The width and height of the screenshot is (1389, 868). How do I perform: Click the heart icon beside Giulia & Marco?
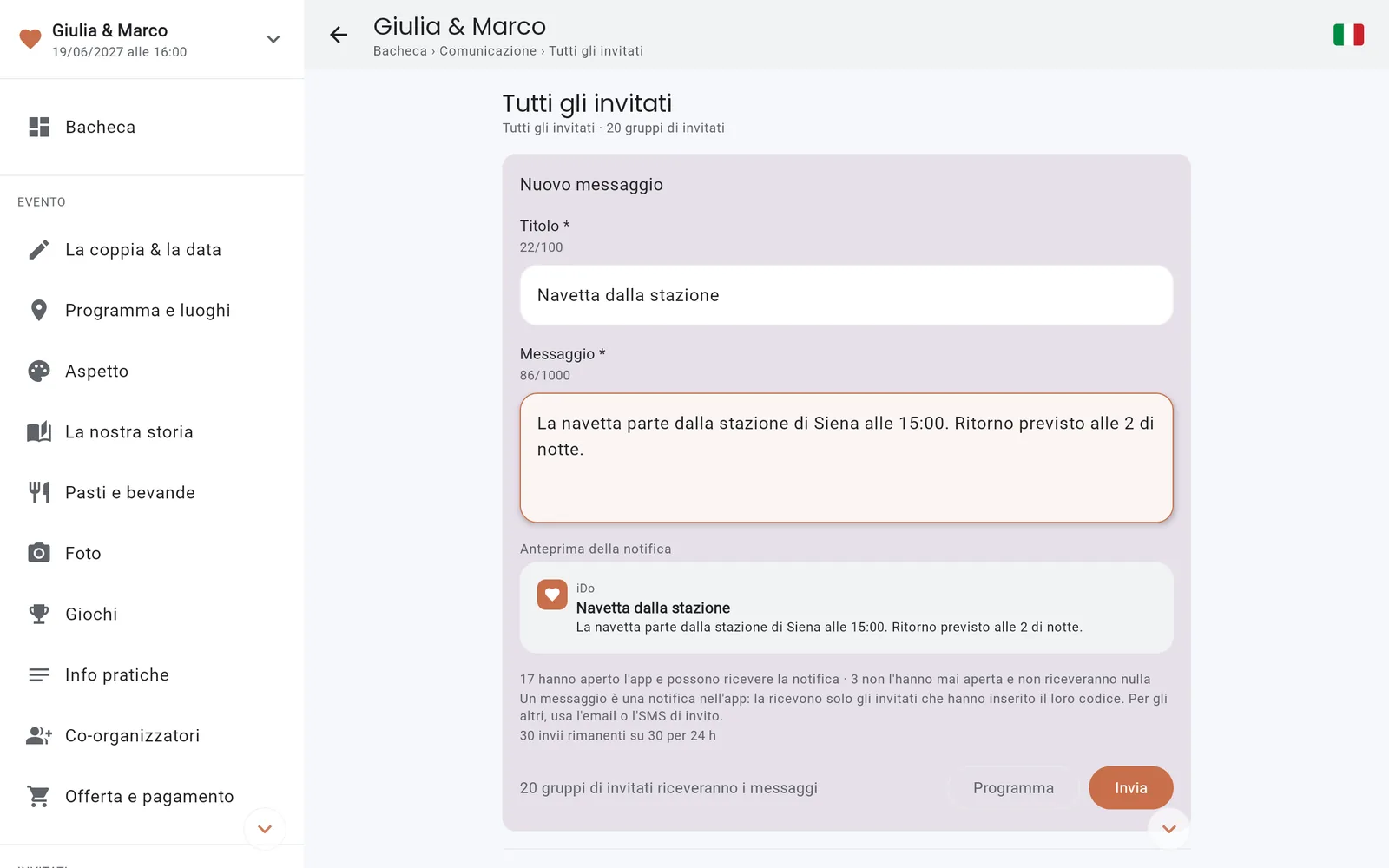point(30,39)
